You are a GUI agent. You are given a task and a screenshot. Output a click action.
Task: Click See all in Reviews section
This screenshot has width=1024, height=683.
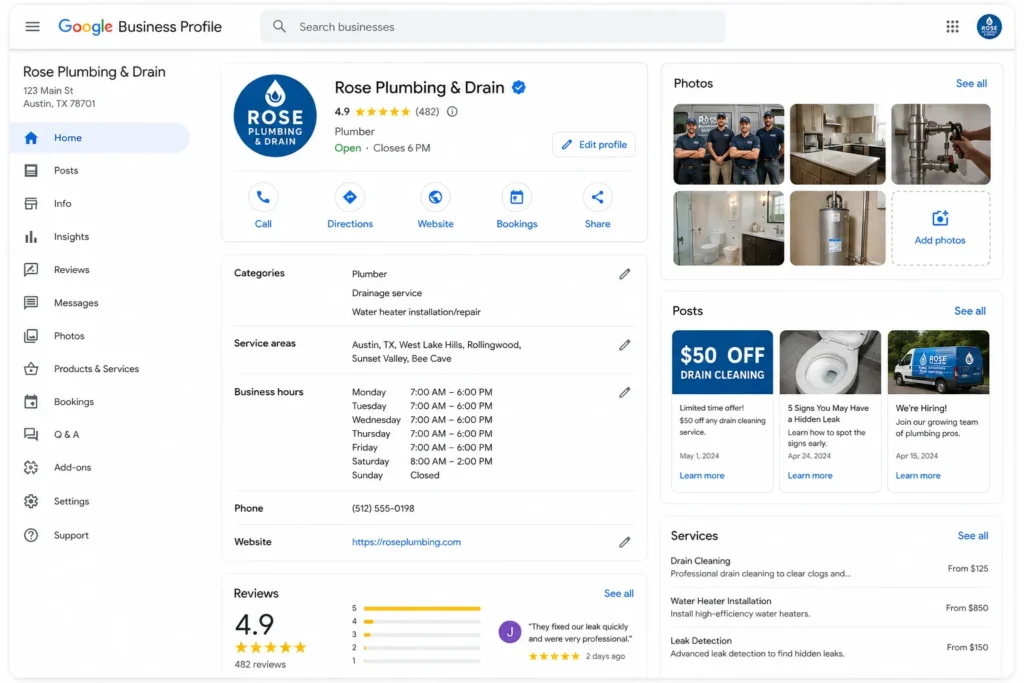[x=618, y=594]
